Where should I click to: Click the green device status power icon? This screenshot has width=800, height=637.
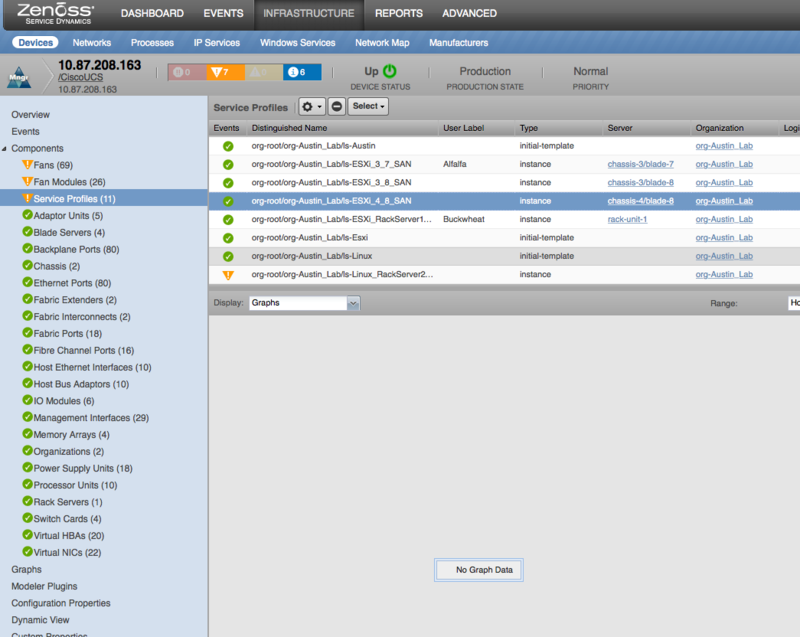click(x=390, y=71)
